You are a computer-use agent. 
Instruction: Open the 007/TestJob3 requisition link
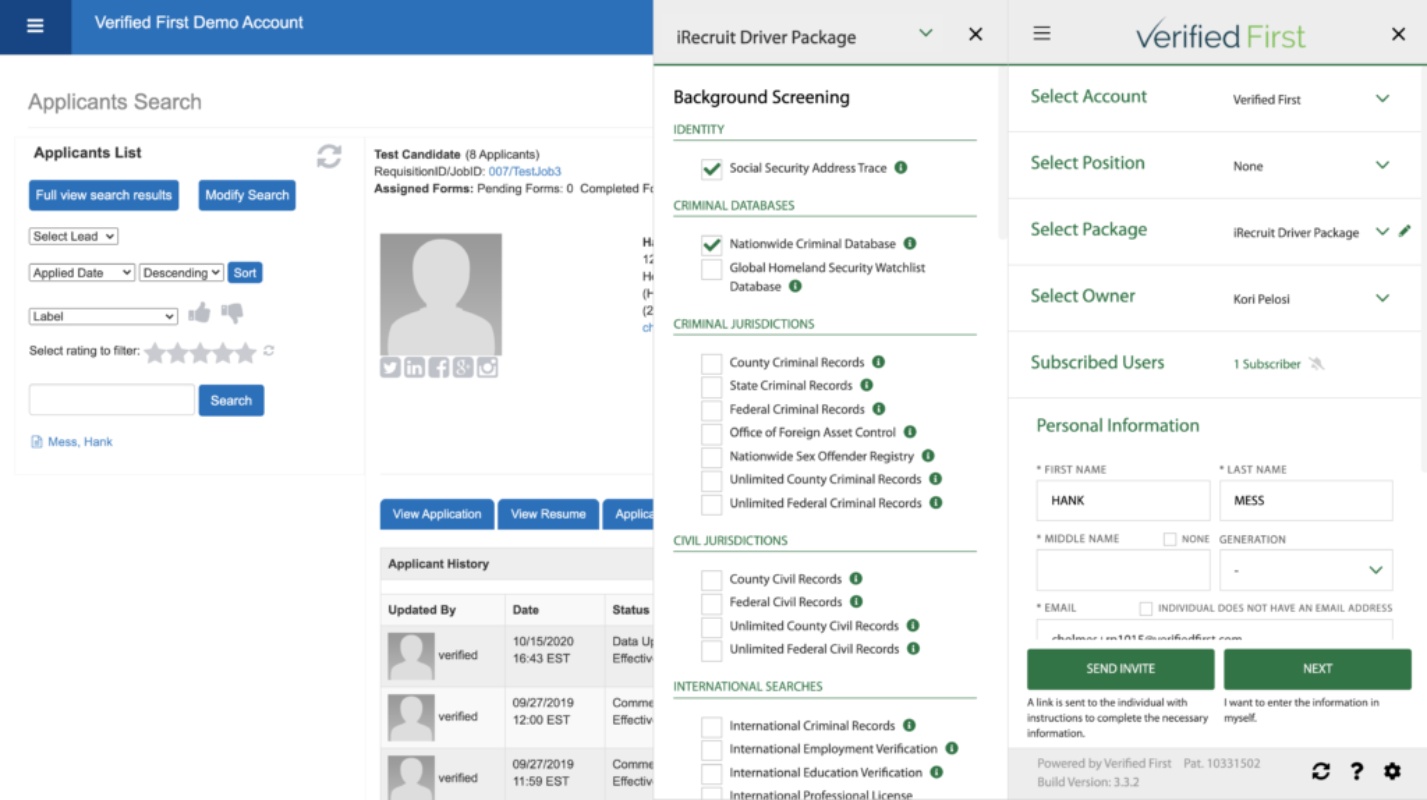[525, 171]
